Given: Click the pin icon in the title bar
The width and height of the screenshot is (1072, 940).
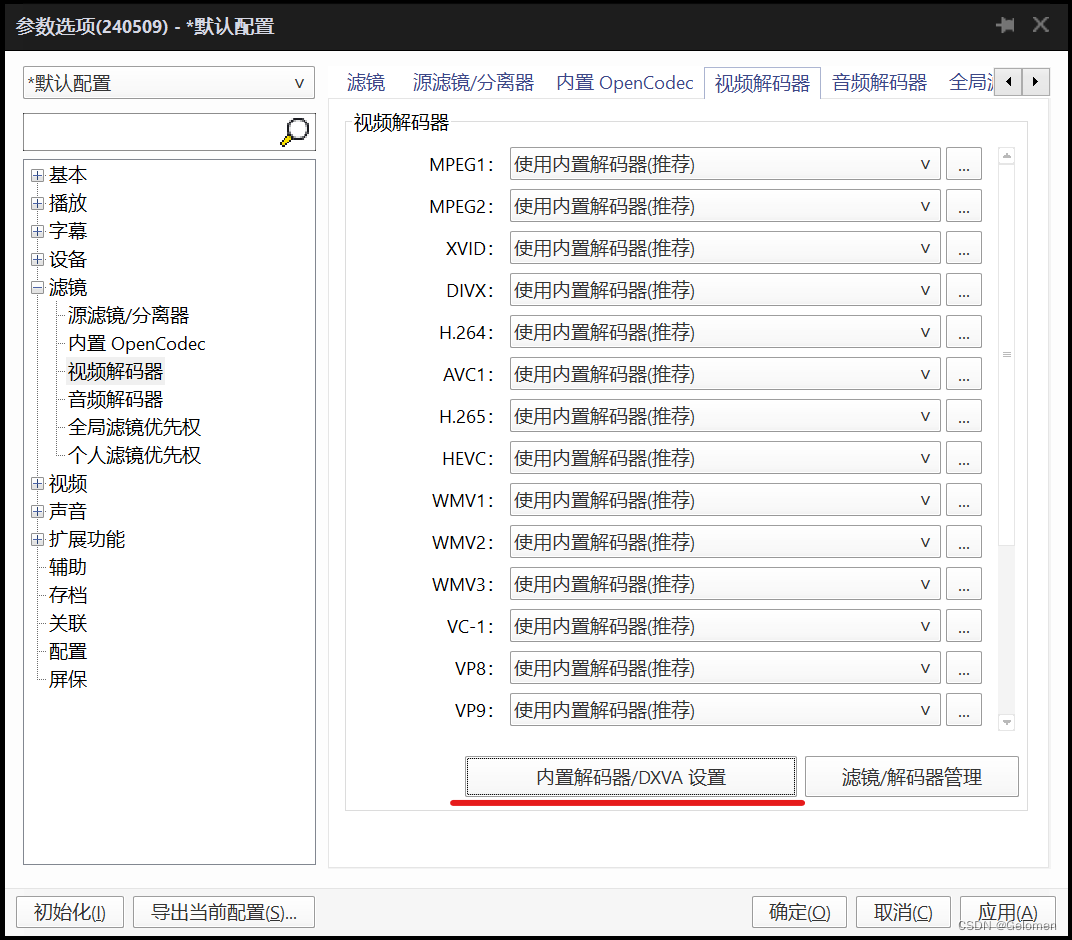Looking at the screenshot, I should coord(1004,26).
